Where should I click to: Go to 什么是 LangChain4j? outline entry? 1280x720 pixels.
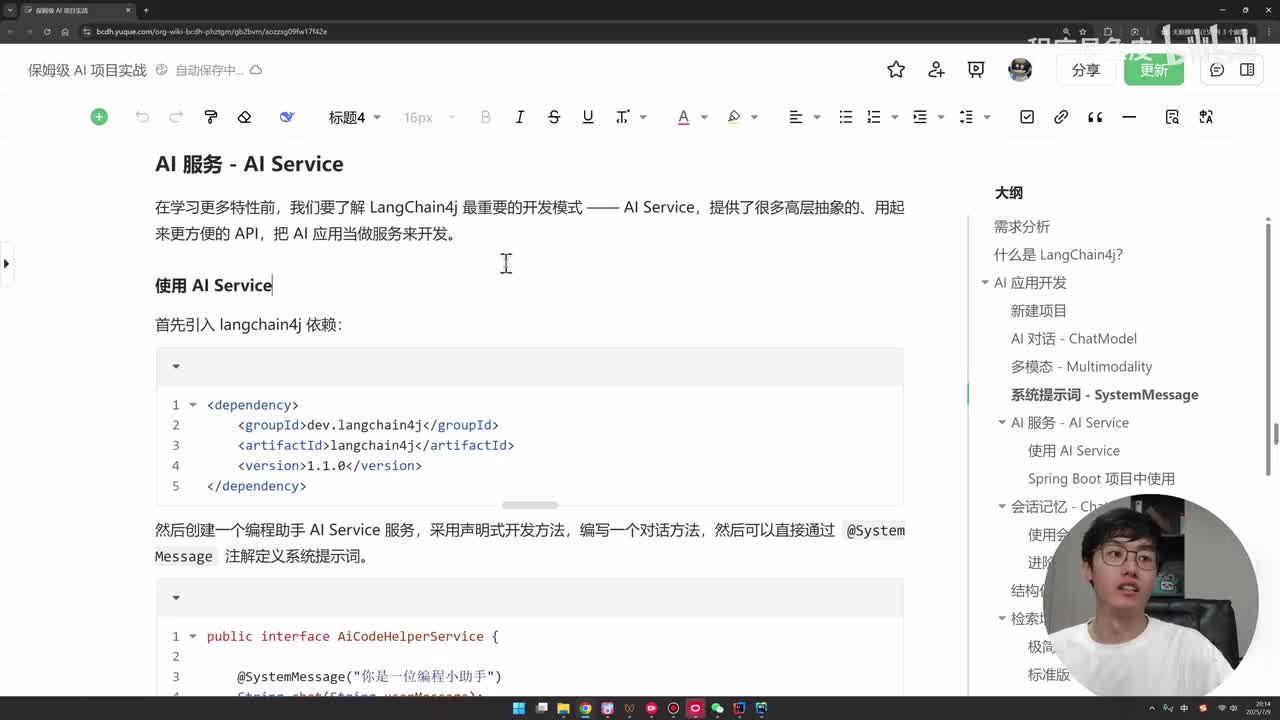1058,255
